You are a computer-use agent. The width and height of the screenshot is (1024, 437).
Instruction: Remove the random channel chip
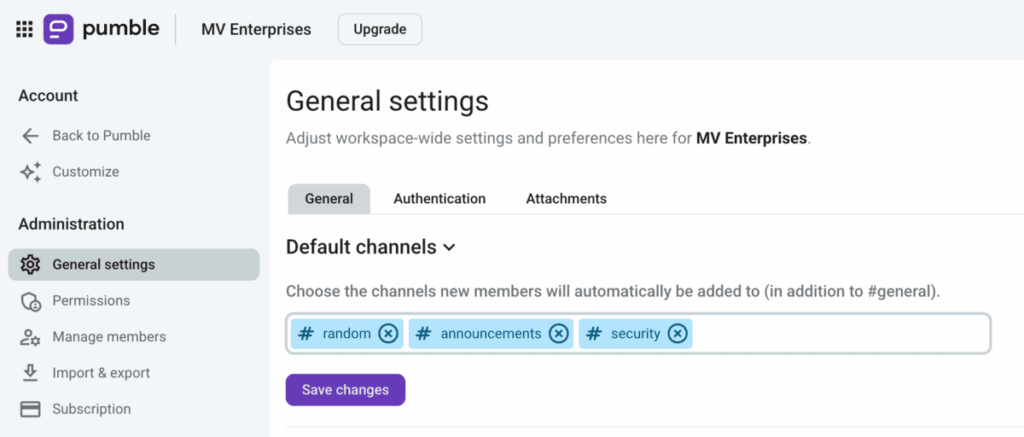388,334
